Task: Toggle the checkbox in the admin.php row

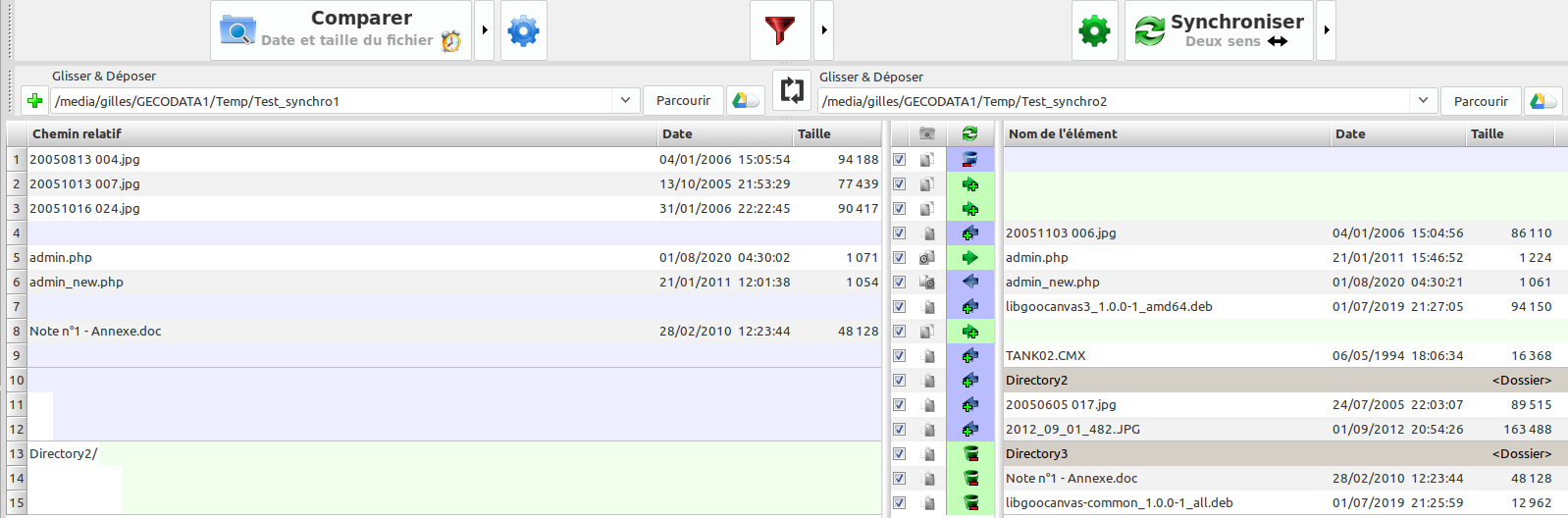Action: coord(899,257)
